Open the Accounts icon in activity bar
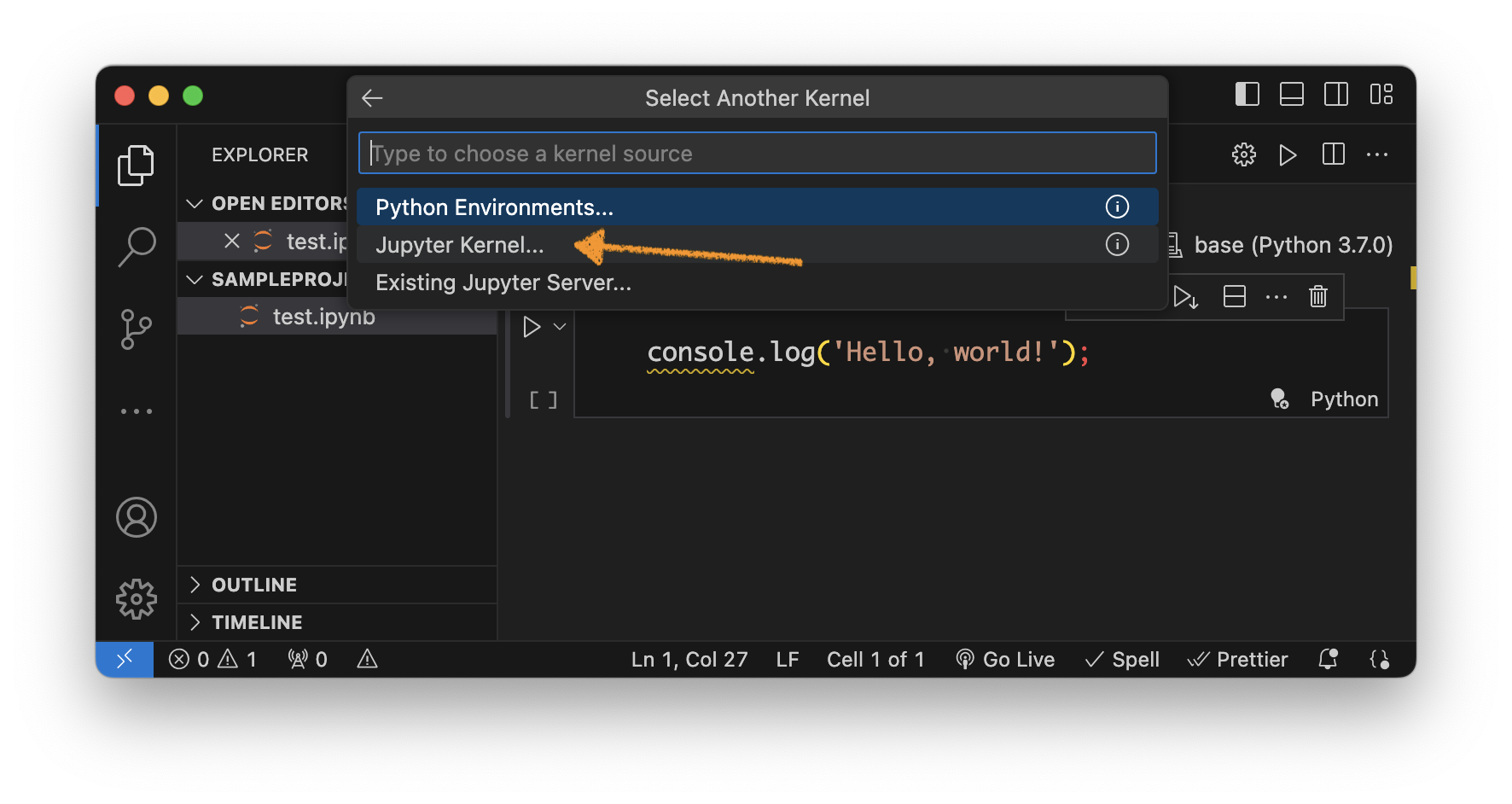1512x804 pixels. 137,517
